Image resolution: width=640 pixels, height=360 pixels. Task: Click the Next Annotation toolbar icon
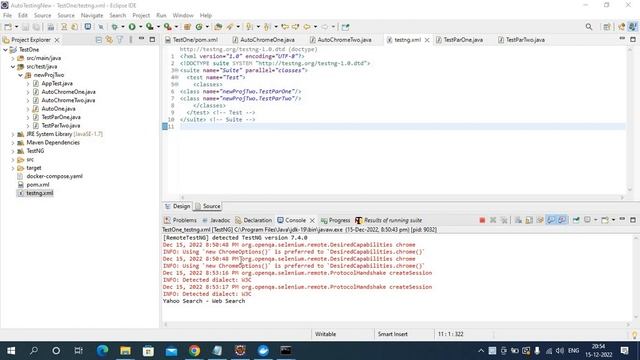pos(249,27)
